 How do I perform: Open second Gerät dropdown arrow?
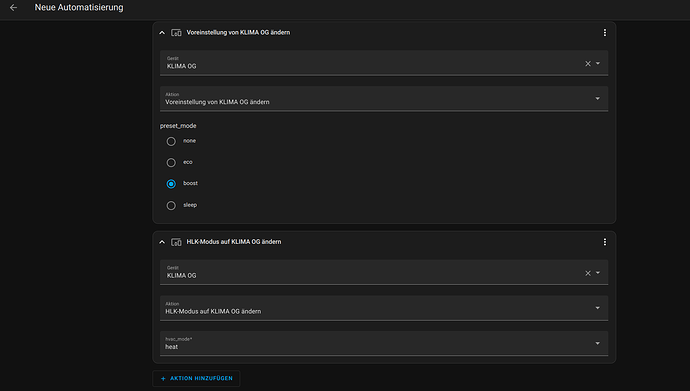point(598,273)
